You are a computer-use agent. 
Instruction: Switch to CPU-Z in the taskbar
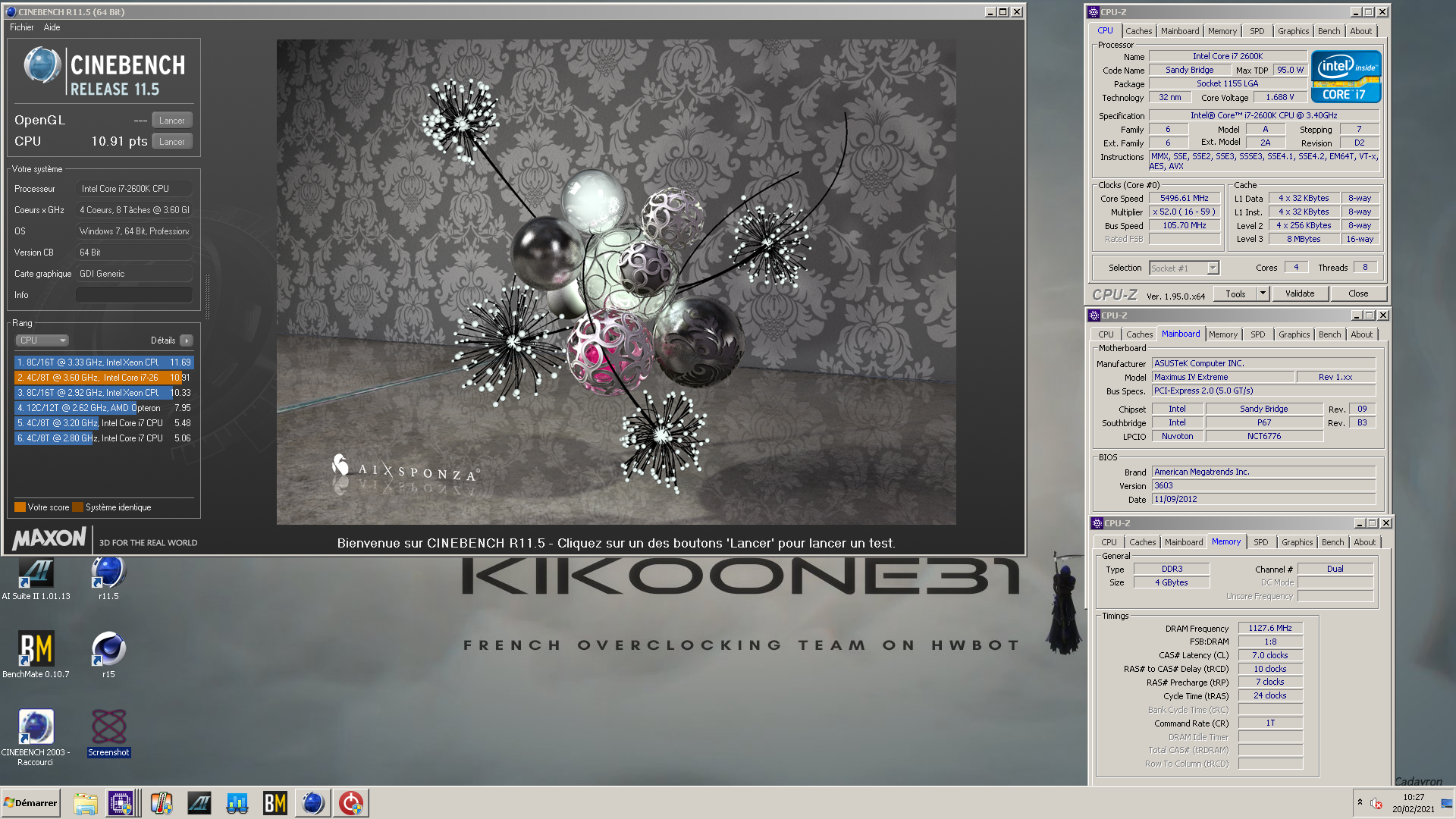(x=121, y=803)
